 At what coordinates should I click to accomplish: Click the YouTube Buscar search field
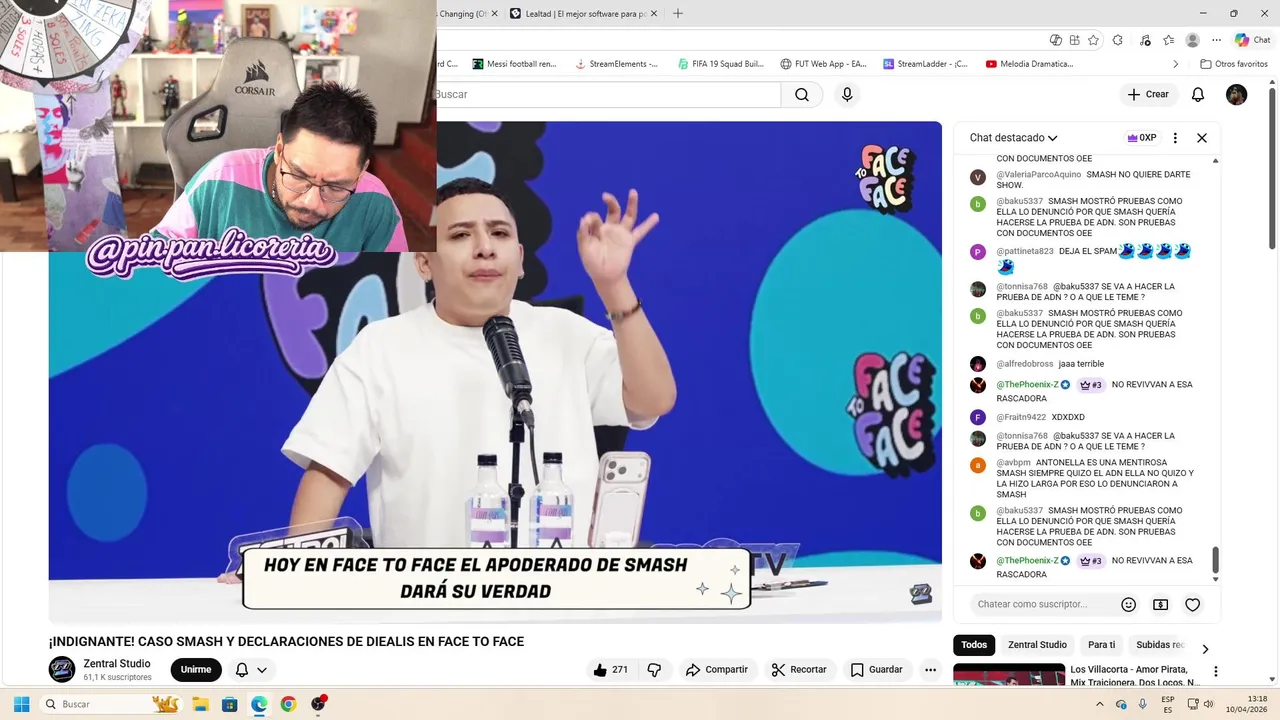pos(608,94)
